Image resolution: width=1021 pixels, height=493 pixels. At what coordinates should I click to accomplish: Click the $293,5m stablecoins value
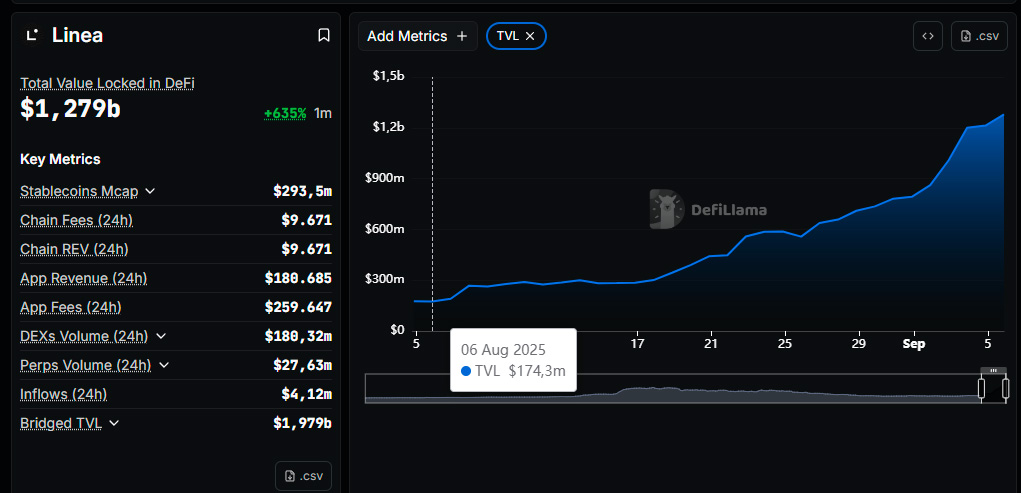pos(303,191)
